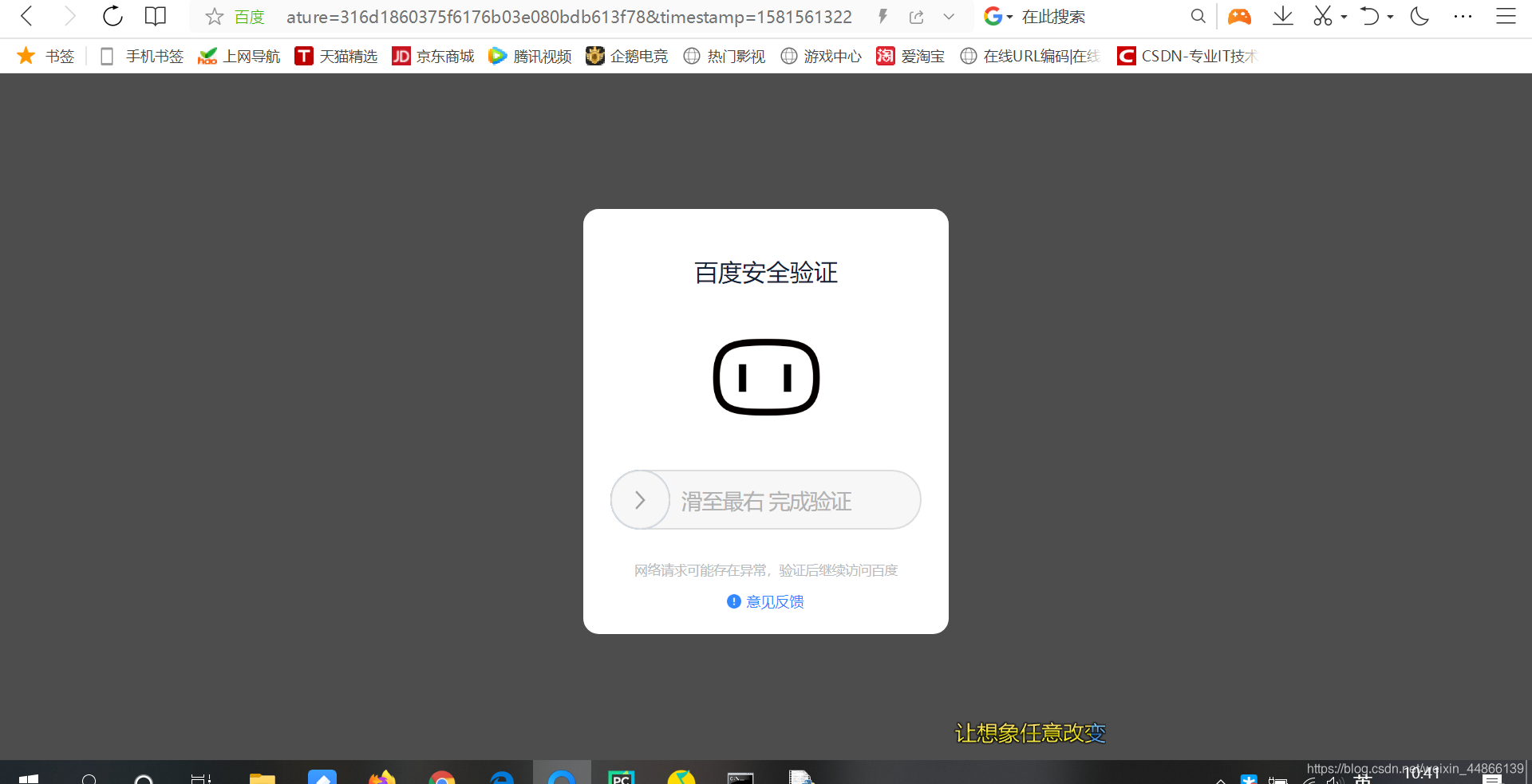Screen dimensions: 1532x784
Task: Open the 上网导航 bookmark
Action: pos(239,56)
